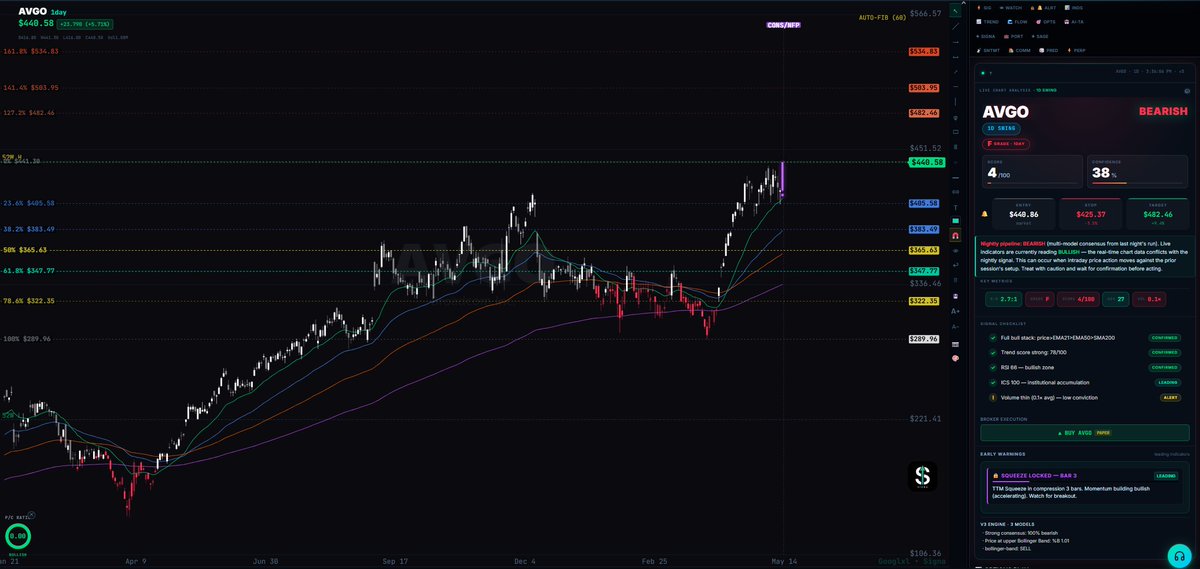Click the 0.1x volume metric chip
The image size is (1200, 569).
[x=1149, y=300]
